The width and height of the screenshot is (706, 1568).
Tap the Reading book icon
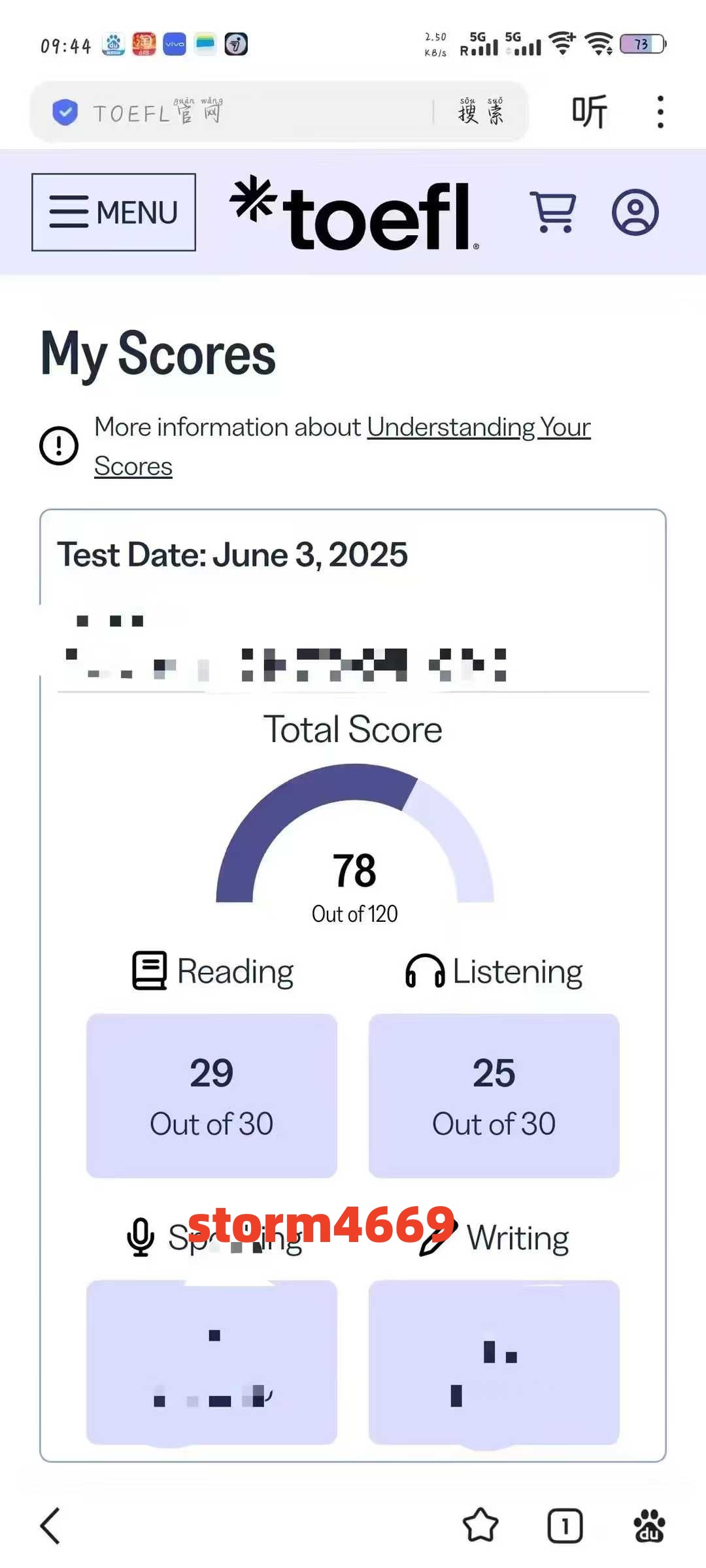click(150, 970)
